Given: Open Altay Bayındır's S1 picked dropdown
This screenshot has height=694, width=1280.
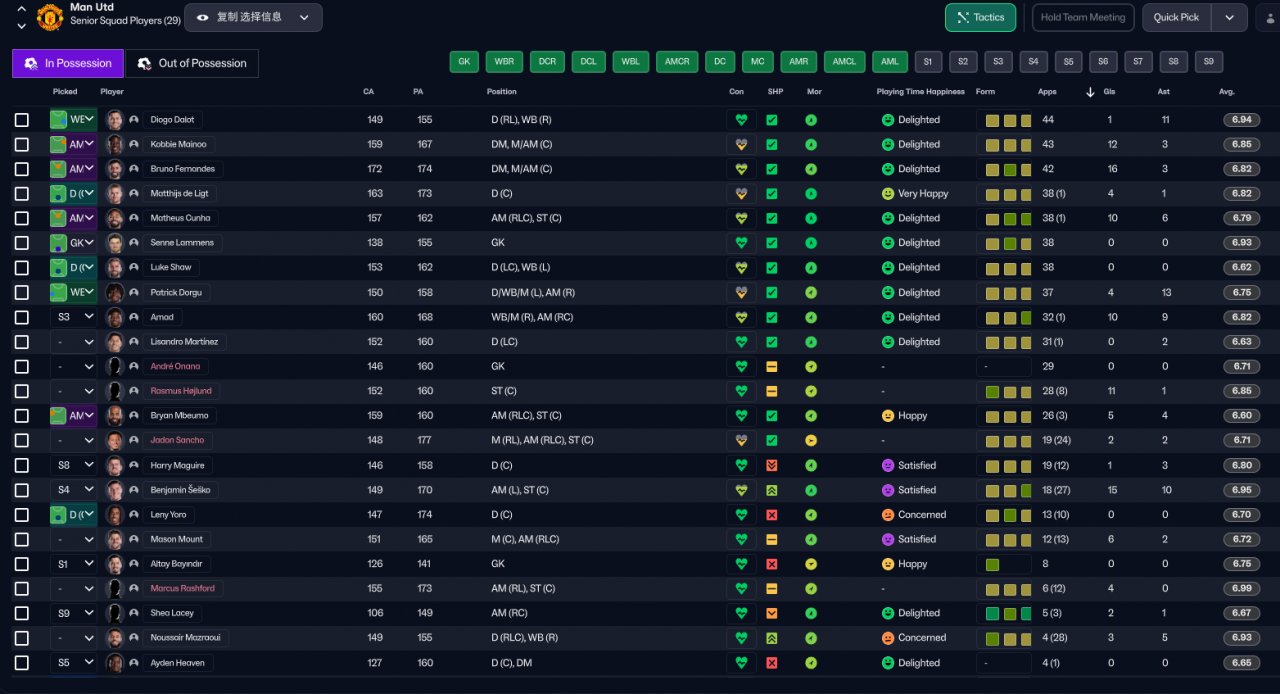Looking at the screenshot, I should coord(74,564).
